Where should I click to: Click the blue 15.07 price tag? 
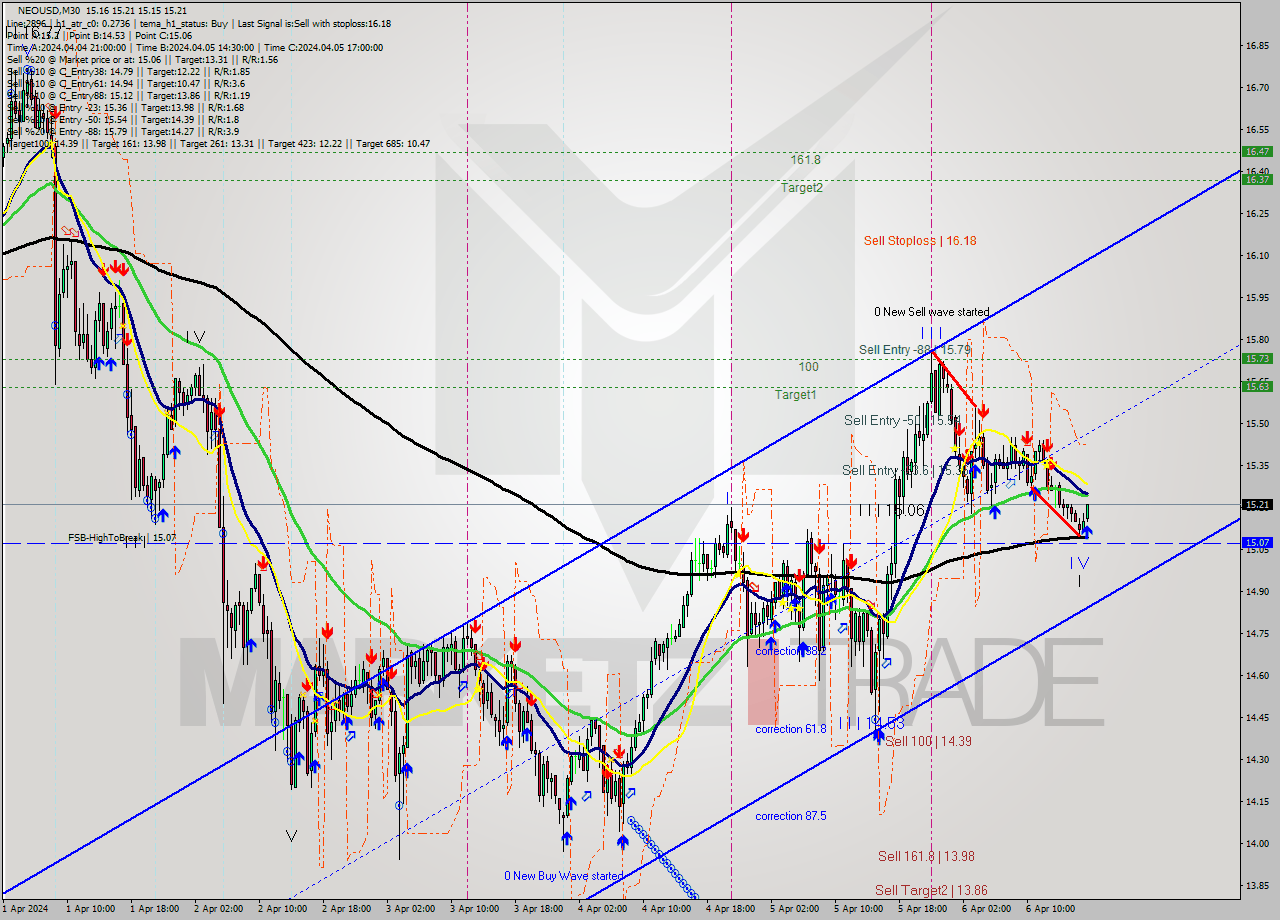[x=1257, y=543]
